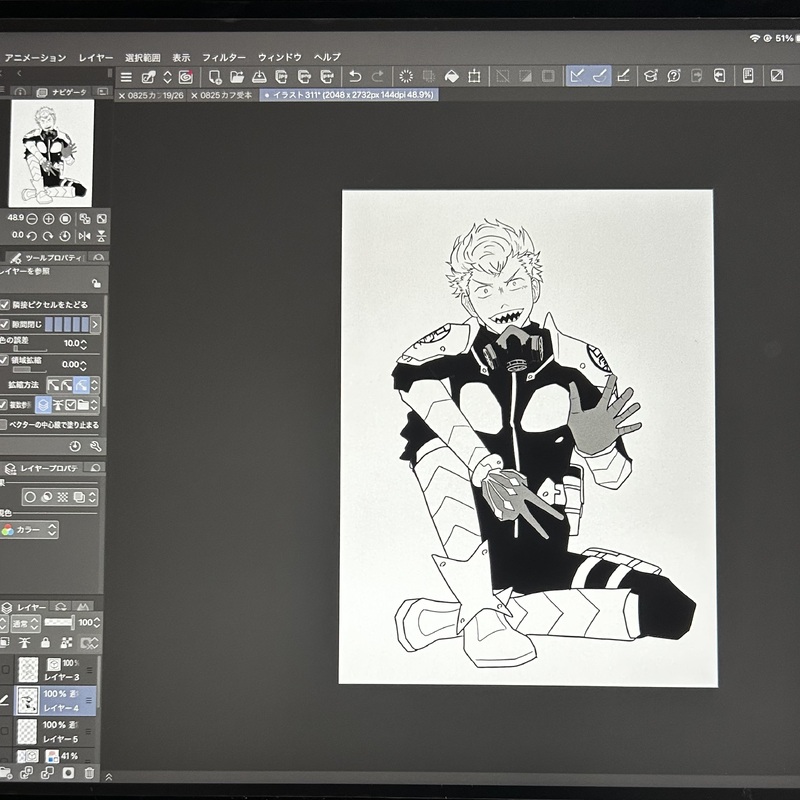Screen dimensions: 800x800
Task: Open the アニメーション menu
Action: click(x=35, y=58)
